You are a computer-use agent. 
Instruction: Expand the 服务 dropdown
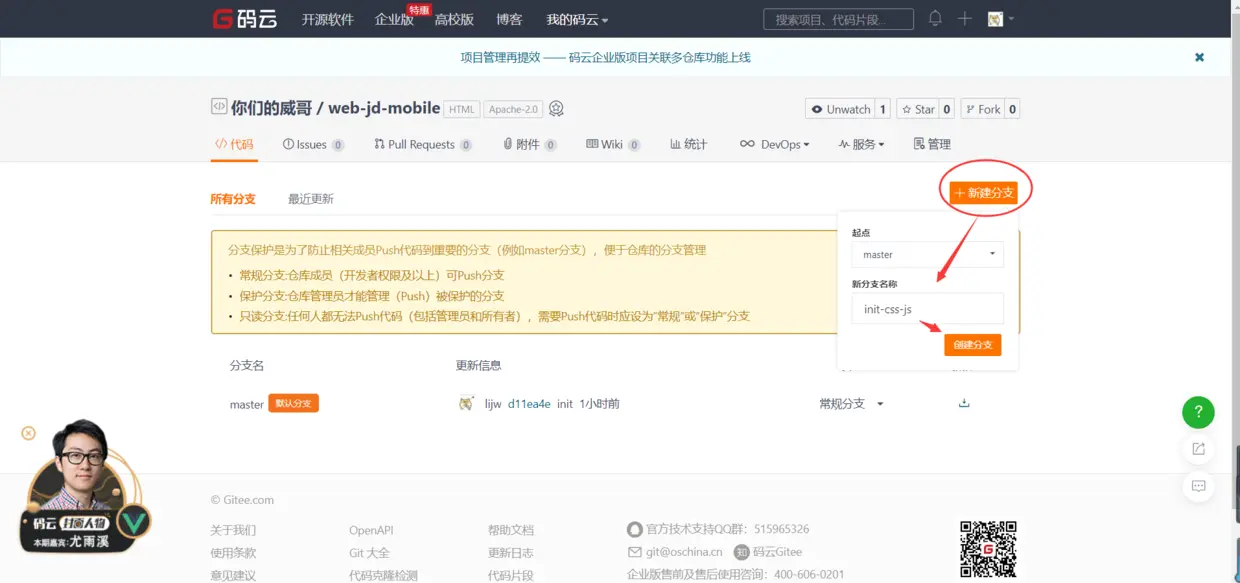[861, 144]
